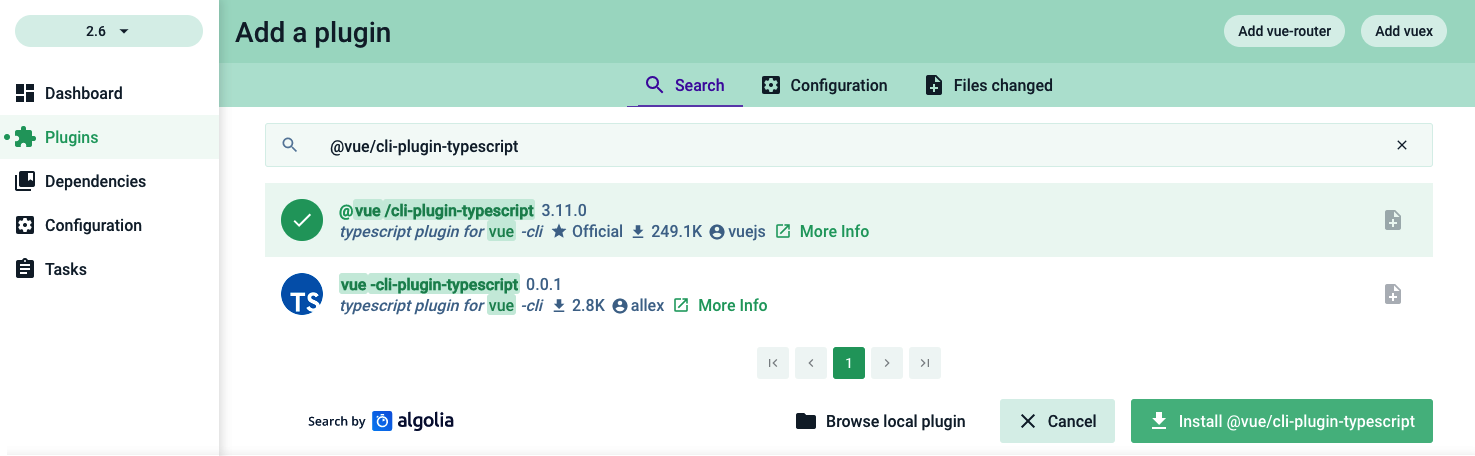This screenshot has height=456, width=1475.
Task: Open the 2.6 project version dropdown
Action: [109, 31]
